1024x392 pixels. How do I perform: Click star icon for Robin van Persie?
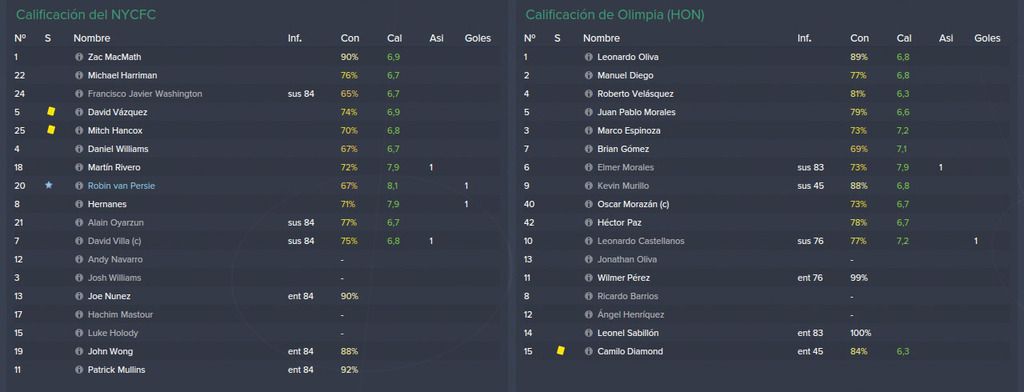pos(48,186)
